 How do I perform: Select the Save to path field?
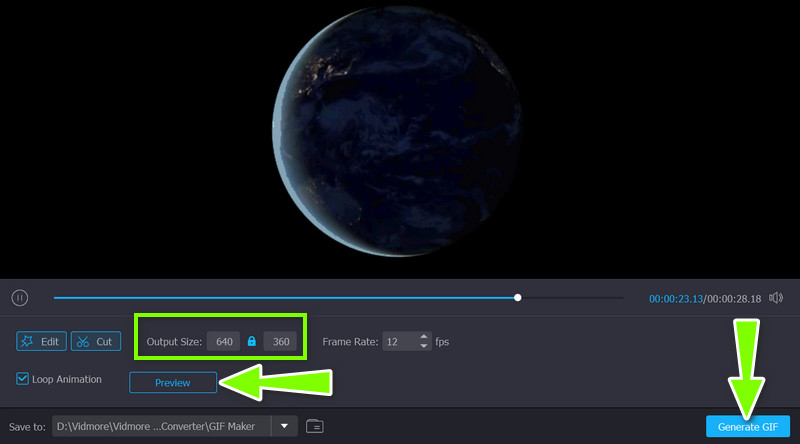click(x=160, y=426)
